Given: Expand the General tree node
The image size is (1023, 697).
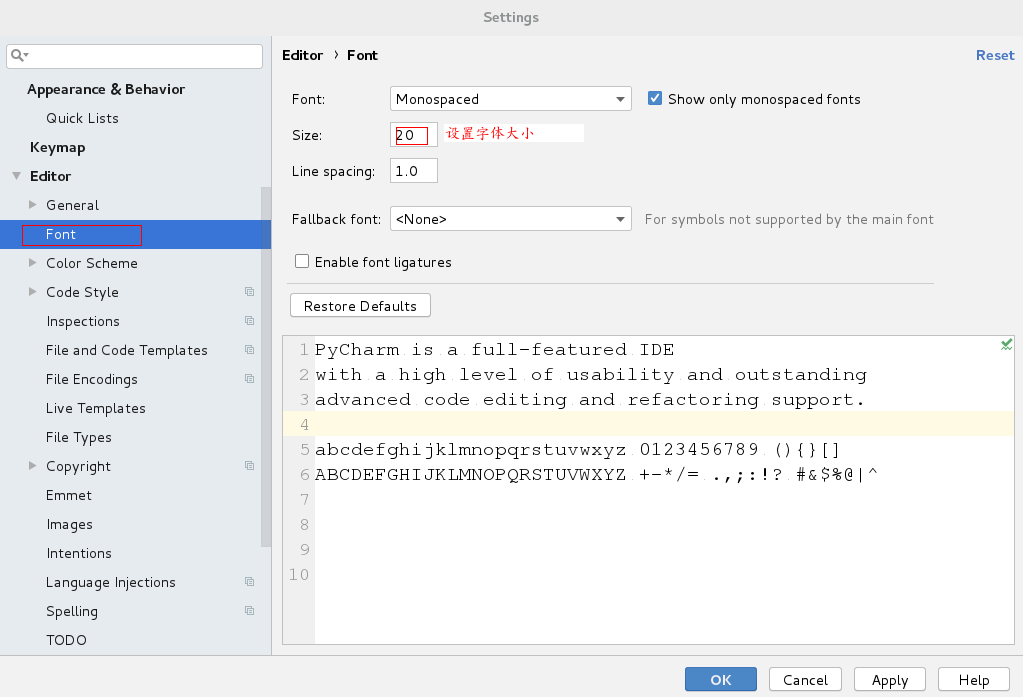Looking at the screenshot, I should [x=33, y=205].
